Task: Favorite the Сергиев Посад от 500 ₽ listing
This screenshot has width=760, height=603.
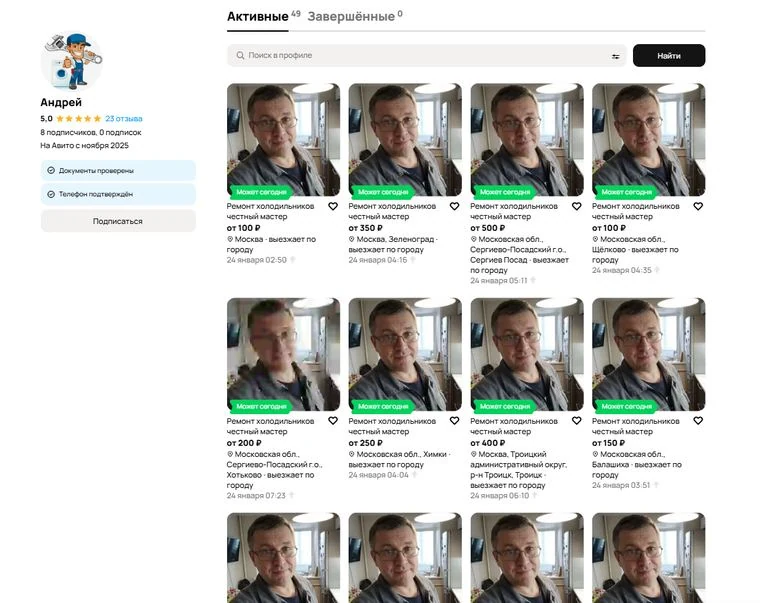Action: [576, 206]
